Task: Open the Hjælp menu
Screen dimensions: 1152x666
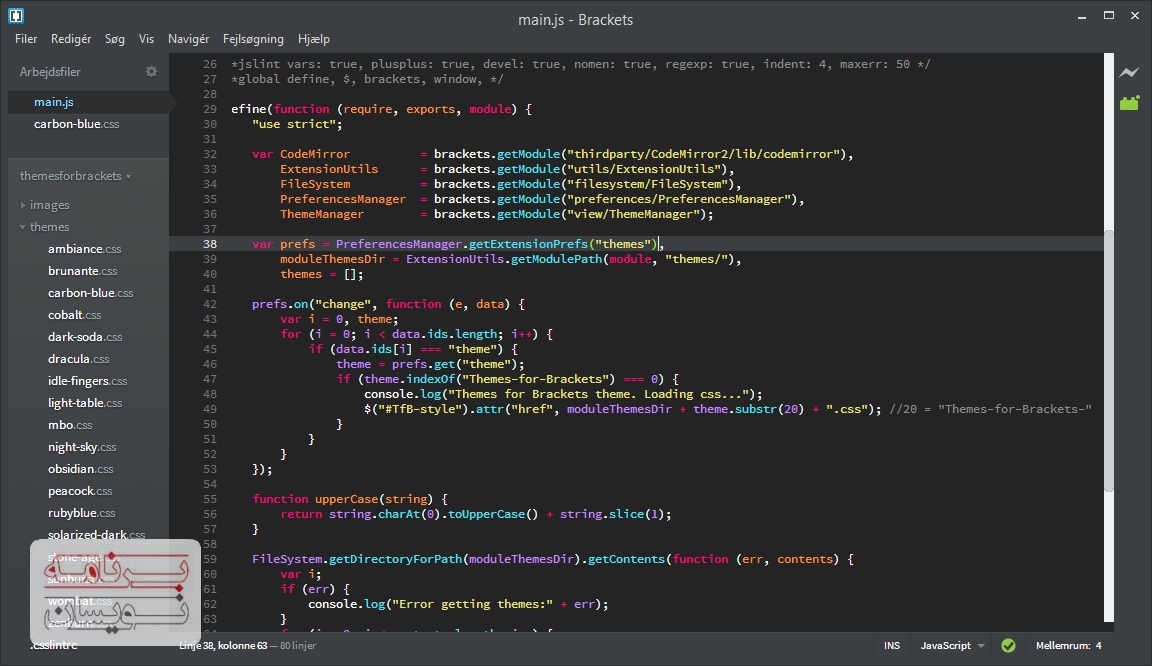Action: coord(314,39)
